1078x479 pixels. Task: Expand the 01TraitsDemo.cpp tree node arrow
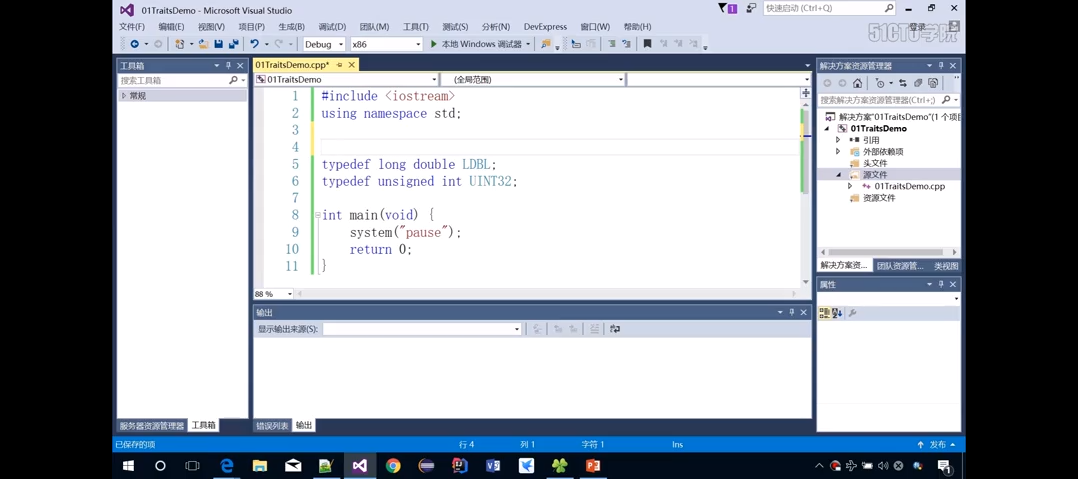tap(850, 186)
